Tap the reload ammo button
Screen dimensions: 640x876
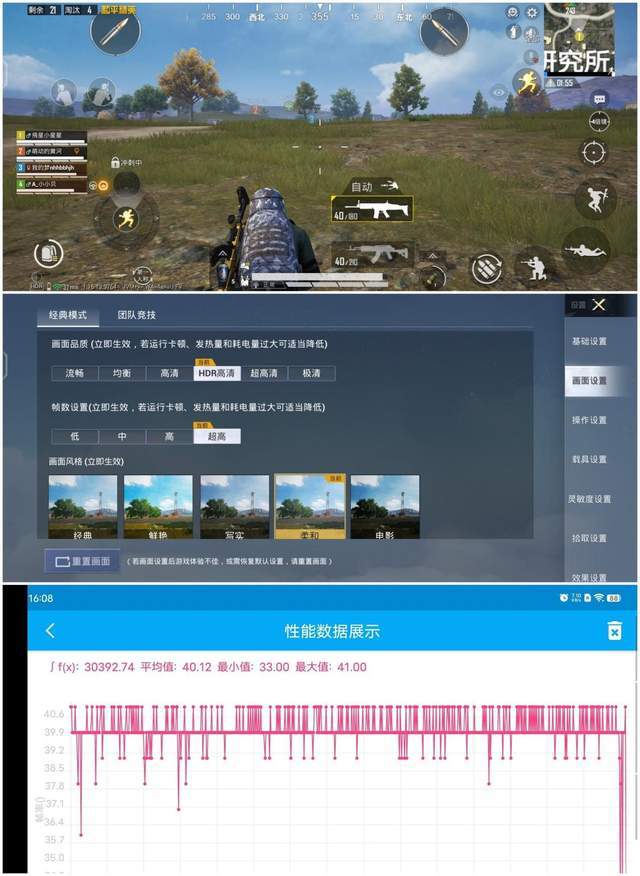click(x=486, y=269)
